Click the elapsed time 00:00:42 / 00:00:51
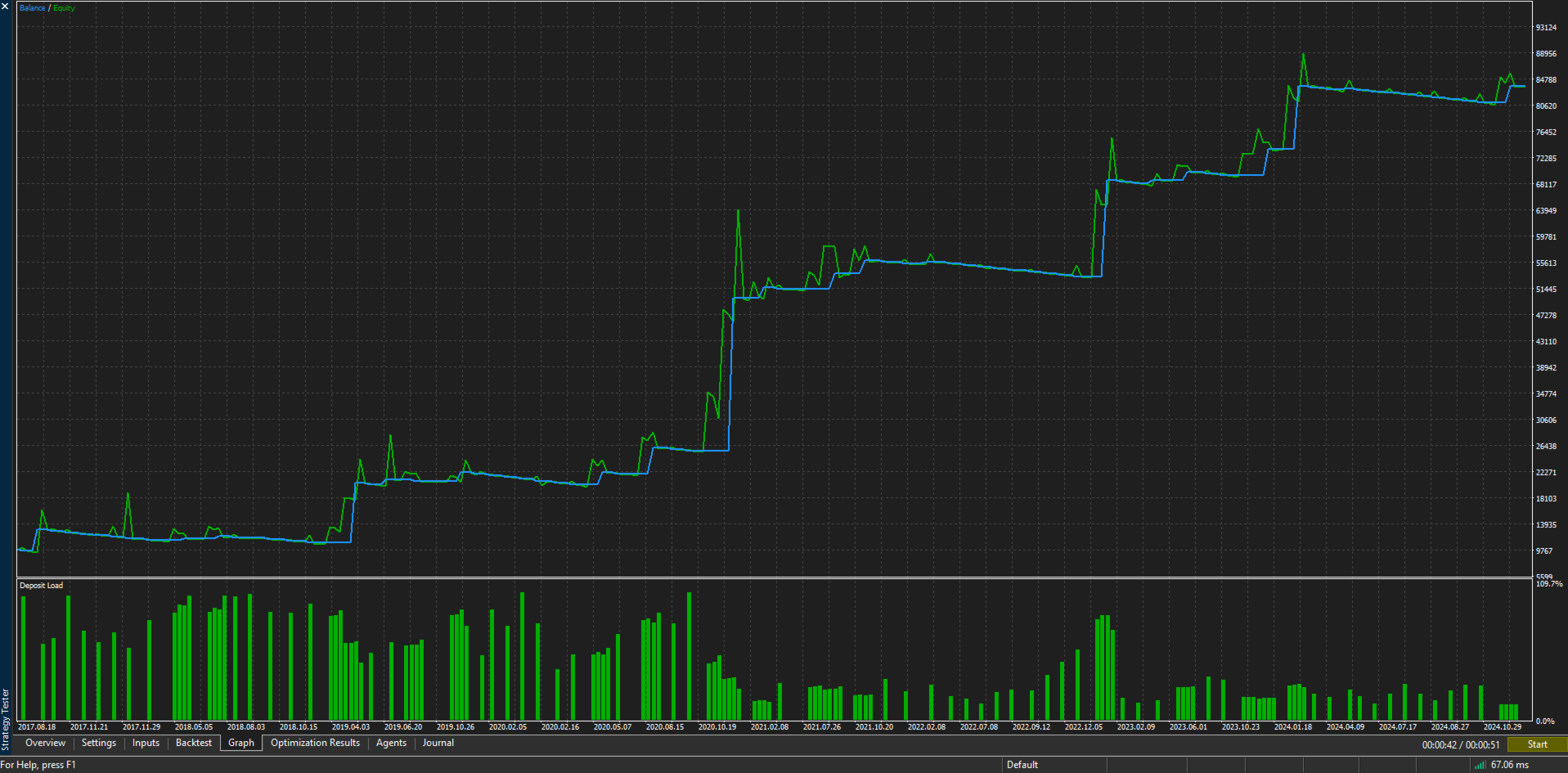1568x773 pixels. pos(1461,745)
